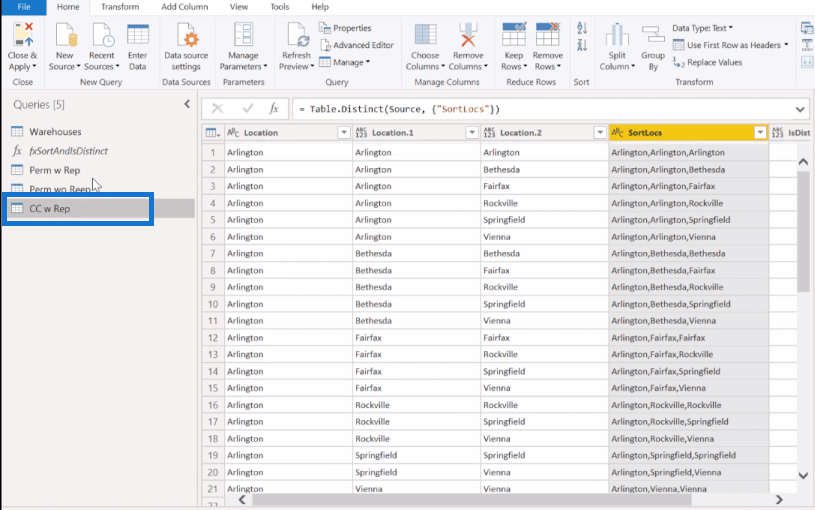Image resolution: width=815 pixels, height=510 pixels.
Task: Select the Warehouses query
Action: [55, 131]
